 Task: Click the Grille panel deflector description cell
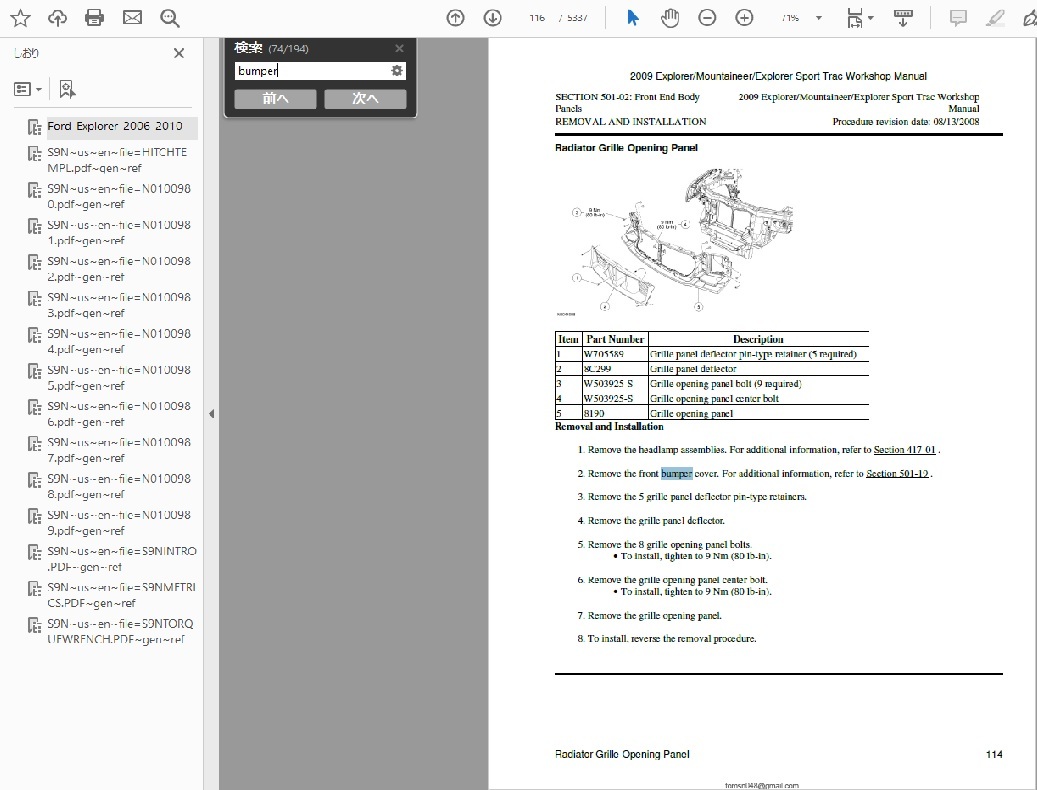point(758,369)
